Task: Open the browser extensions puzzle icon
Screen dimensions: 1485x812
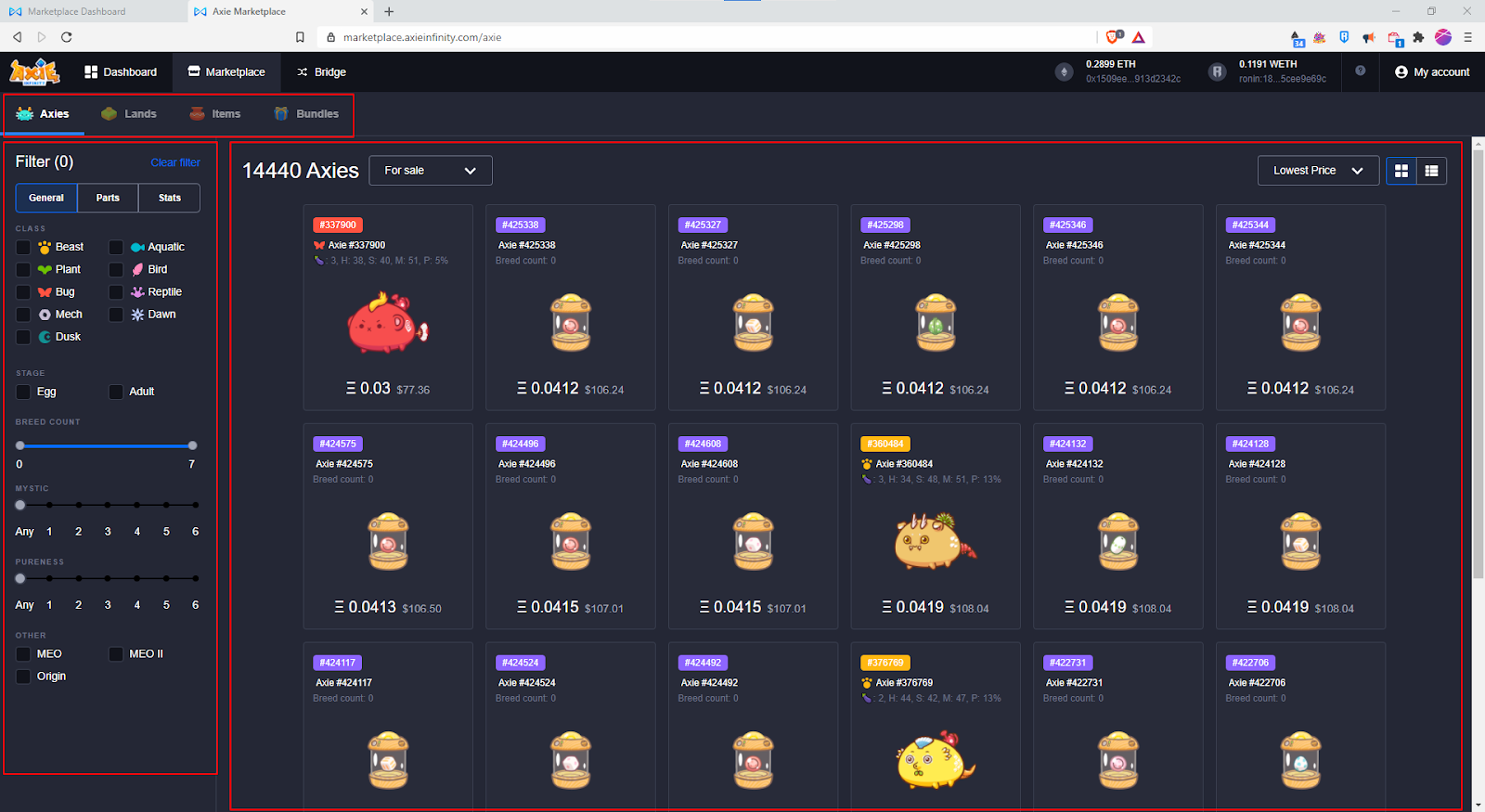Action: (1418, 37)
